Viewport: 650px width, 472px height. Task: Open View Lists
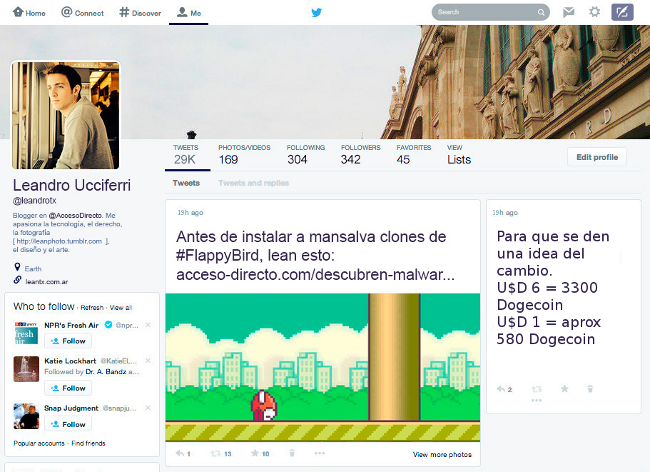tap(459, 155)
